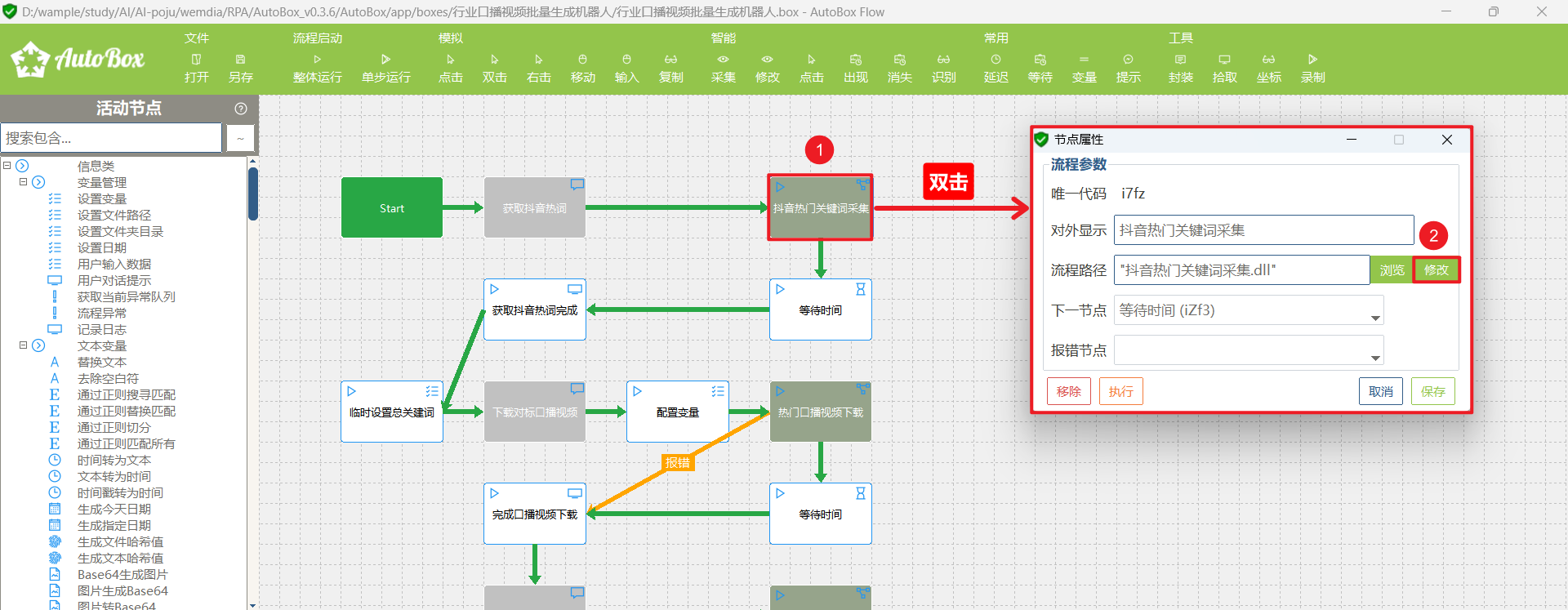Select the 采集 smart capture tool
Image resolution: width=1568 pixels, height=610 pixels.
click(723, 68)
